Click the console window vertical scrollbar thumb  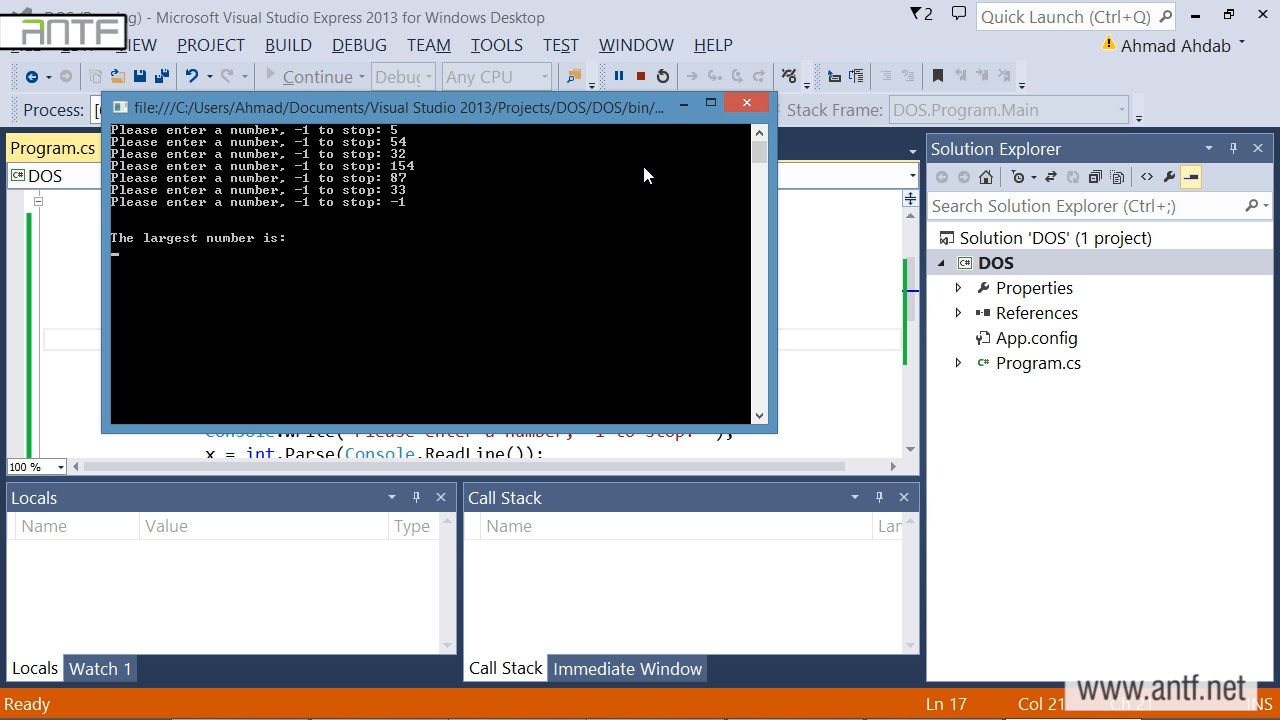coord(759,152)
